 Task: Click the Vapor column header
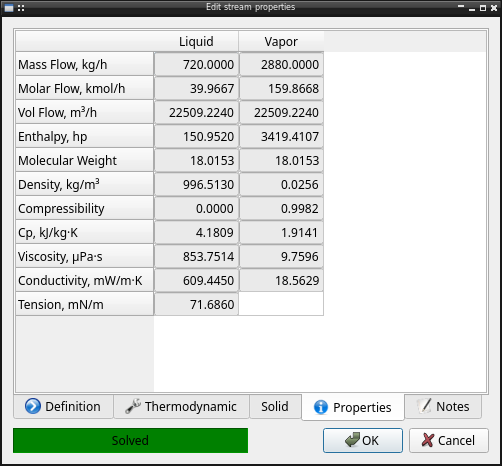(281, 41)
